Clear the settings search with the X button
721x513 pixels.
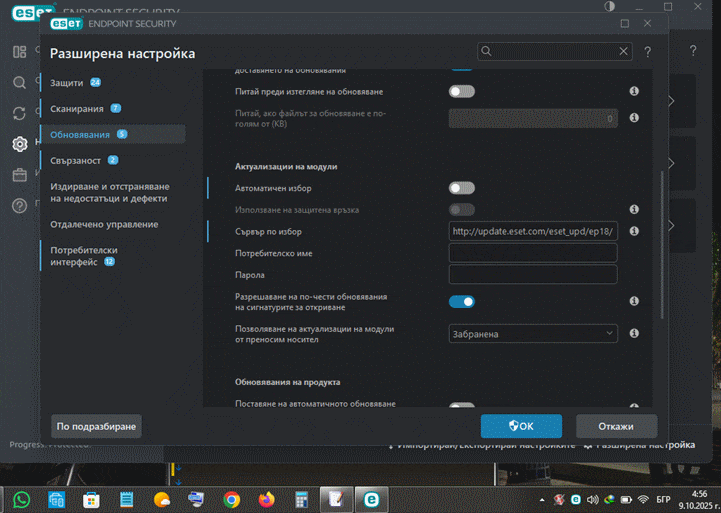point(623,51)
